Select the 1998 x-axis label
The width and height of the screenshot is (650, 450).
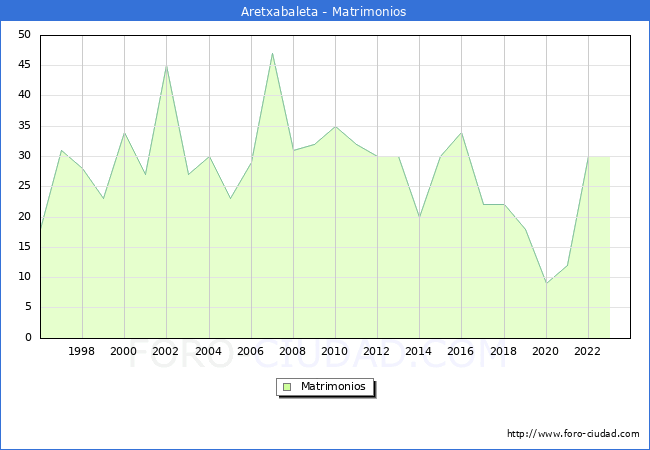coord(82,351)
